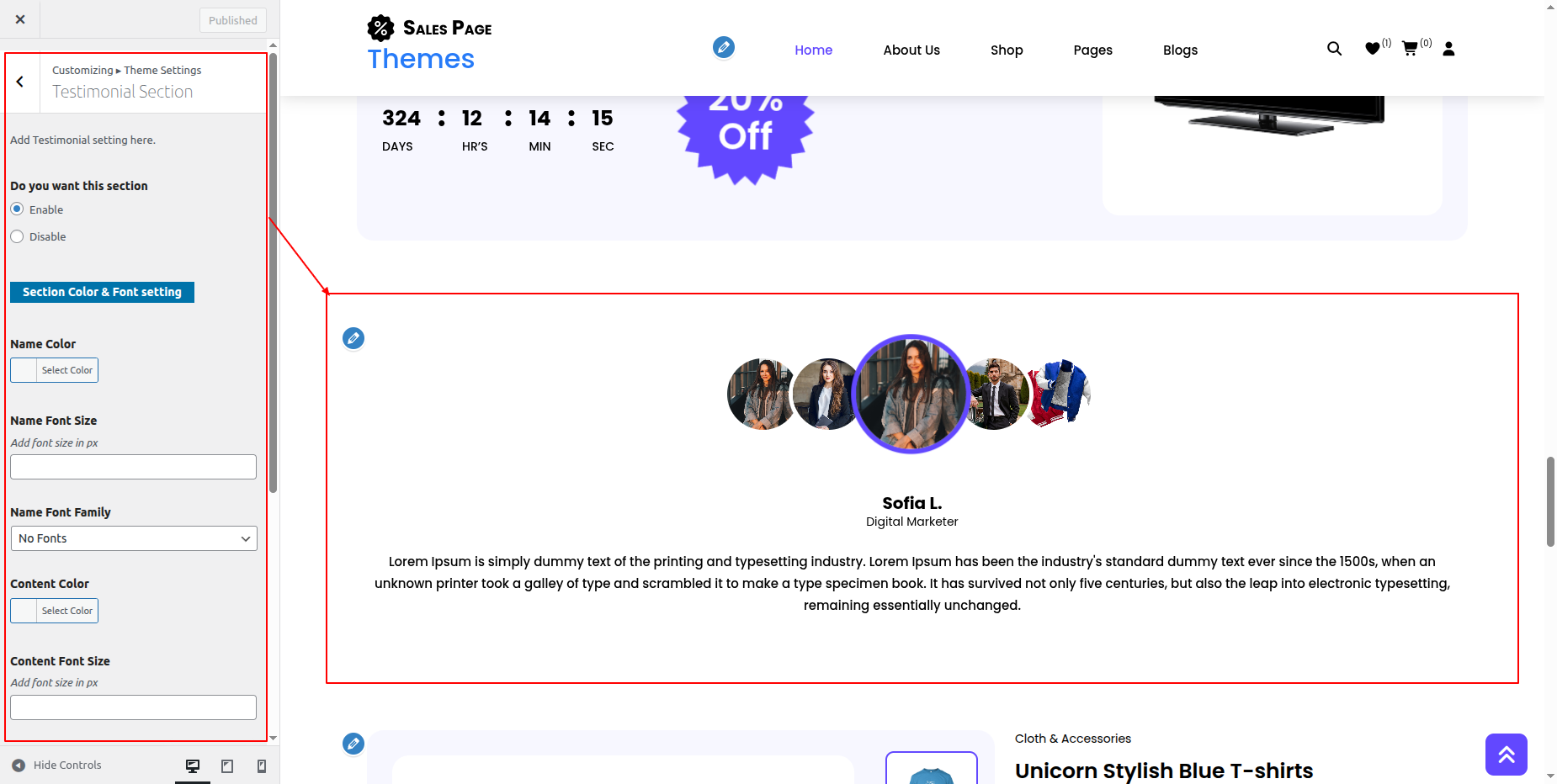Close the customizer with the X icon

tap(20, 19)
